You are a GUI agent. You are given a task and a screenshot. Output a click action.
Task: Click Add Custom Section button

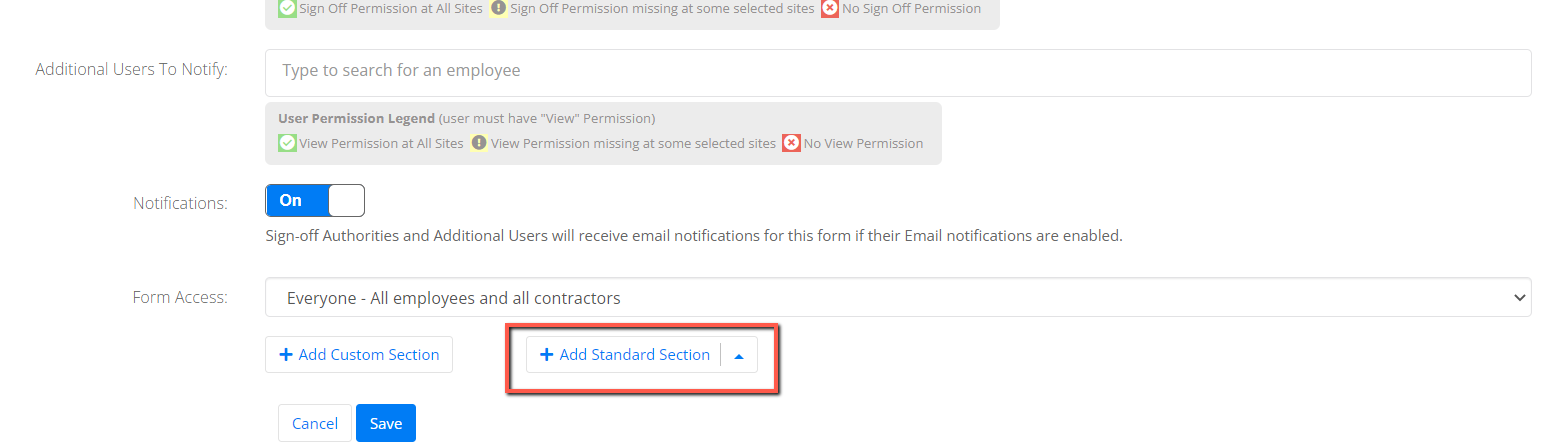pos(359,355)
